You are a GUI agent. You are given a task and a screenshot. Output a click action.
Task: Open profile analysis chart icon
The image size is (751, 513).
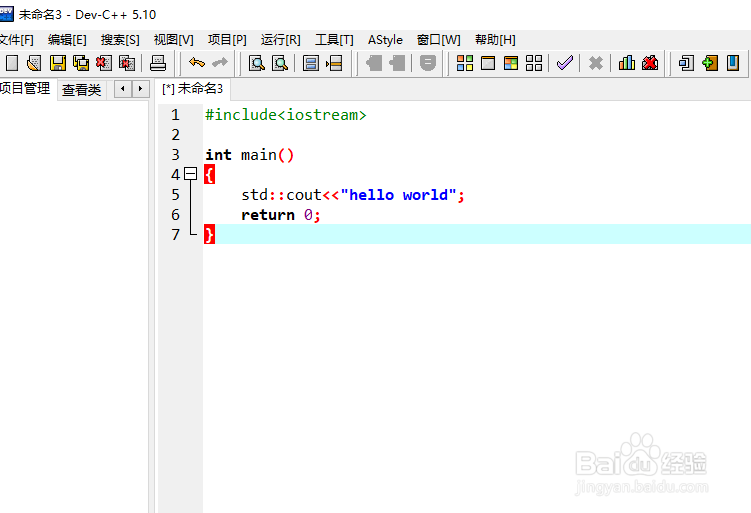tap(626, 63)
